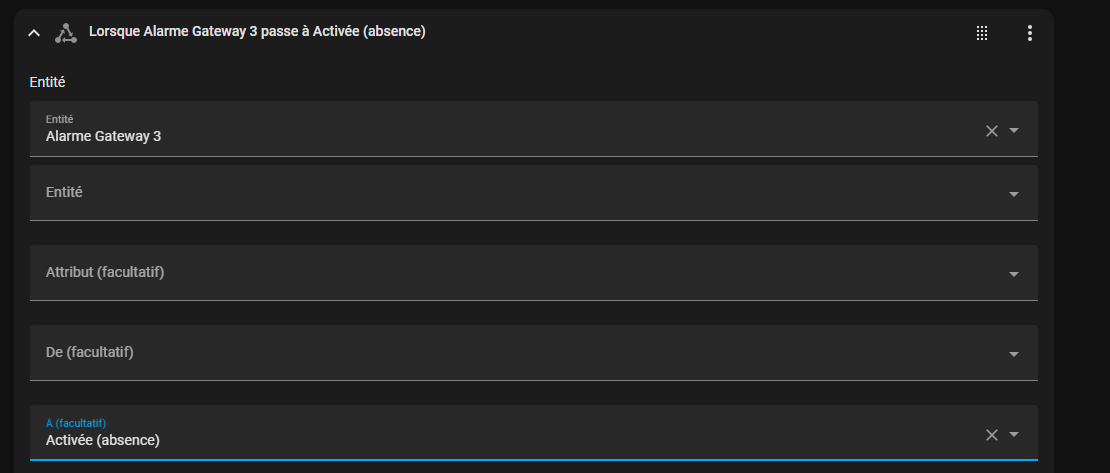Clear the Activée (absence) value
Image resolution: width=1110 pixels, height=473 pixels.
pos(992,435)
